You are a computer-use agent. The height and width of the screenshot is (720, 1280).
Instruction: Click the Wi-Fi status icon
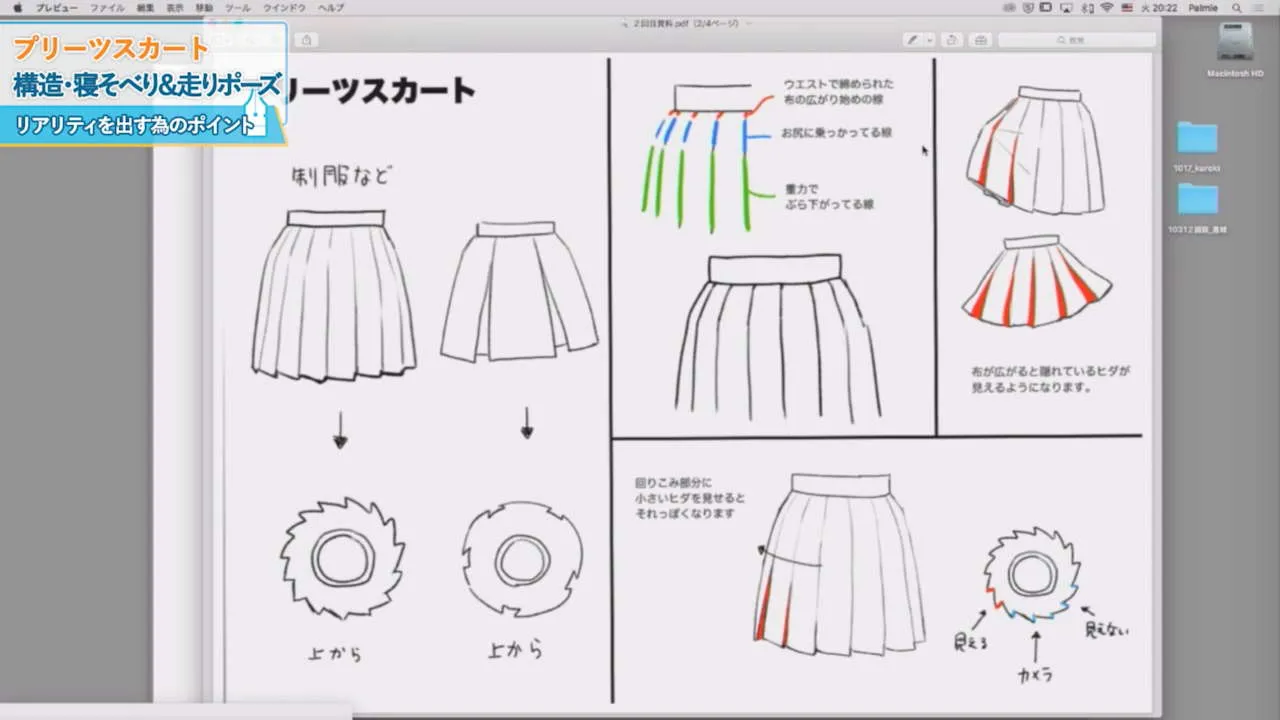[1105, 8]
